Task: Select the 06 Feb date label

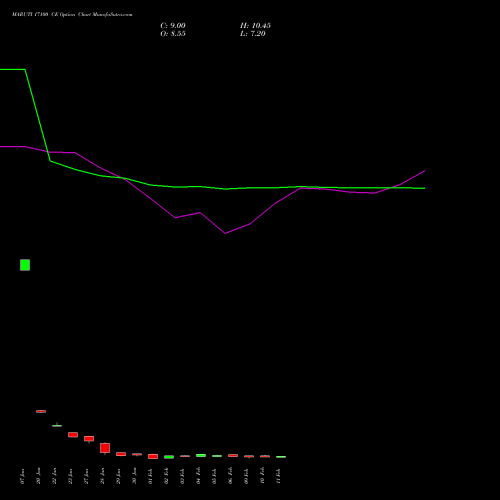Action: click(230, 476)
